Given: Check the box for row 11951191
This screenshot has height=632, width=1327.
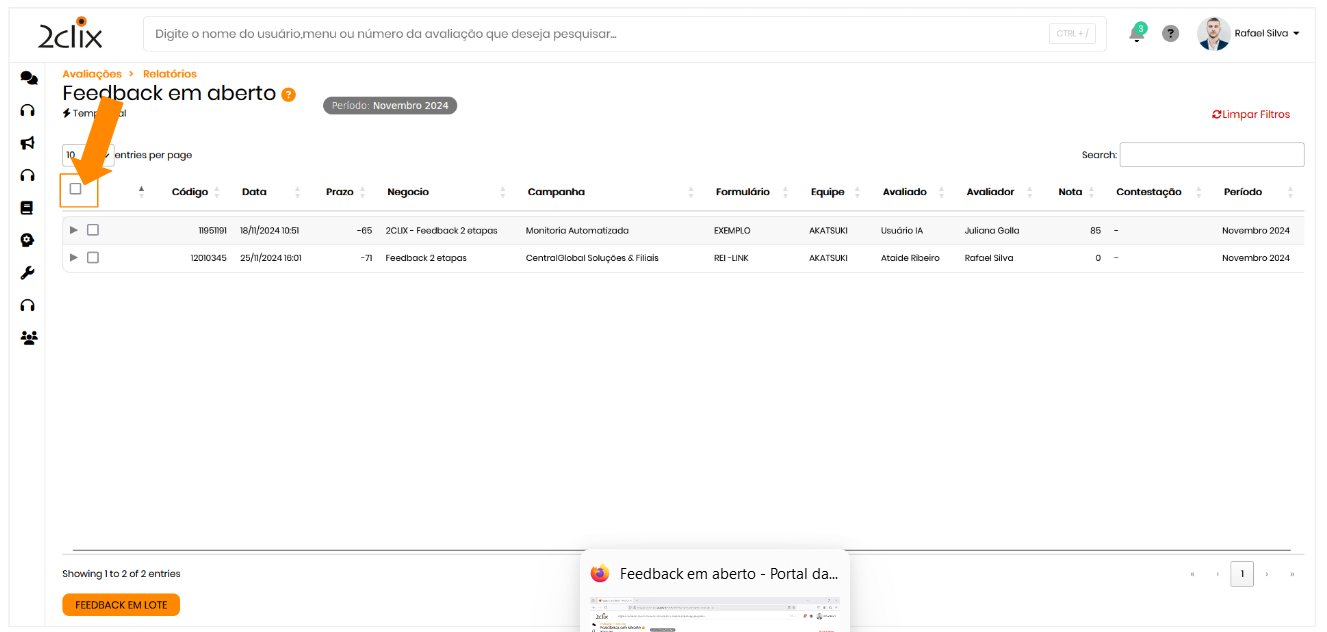Looking at the screenshot, I should pyautogui.click(x=93, y=230).
